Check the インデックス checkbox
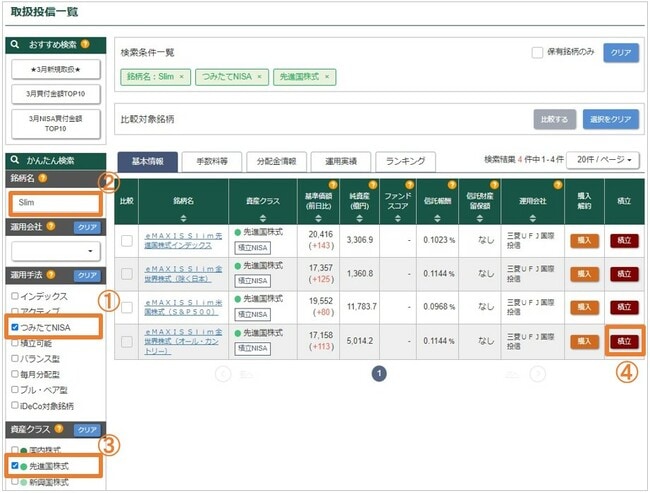The width and height of the screenshot is (650, 493). click(x=15, y=296)
